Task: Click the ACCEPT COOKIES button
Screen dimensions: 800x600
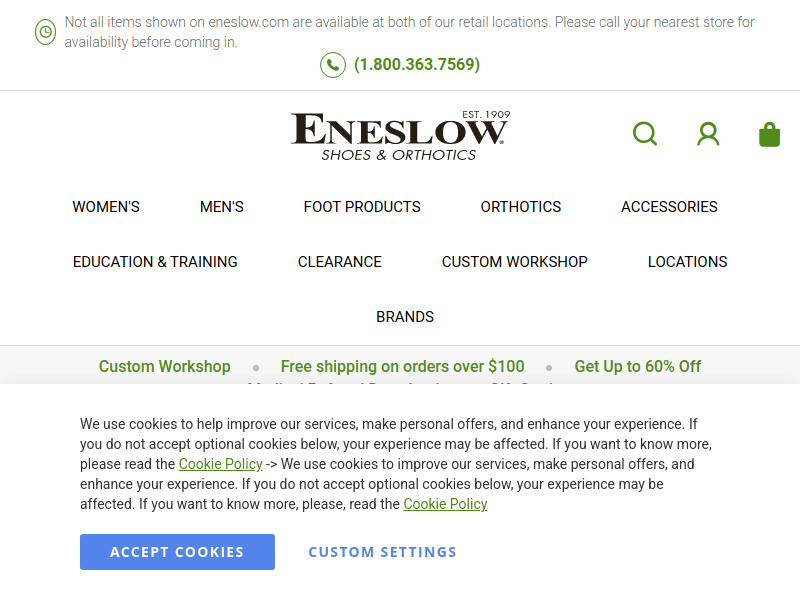Action: click(x=177, y=551)
